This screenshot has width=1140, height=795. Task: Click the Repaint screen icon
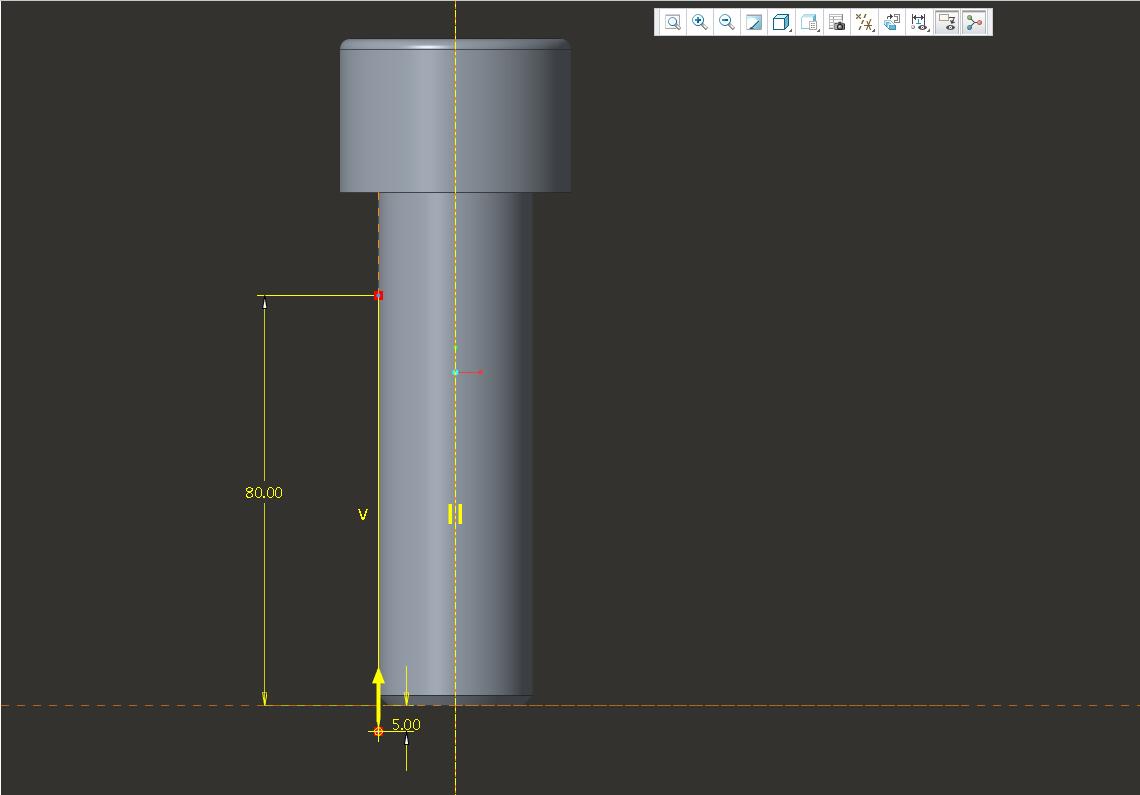pos(754,23)
